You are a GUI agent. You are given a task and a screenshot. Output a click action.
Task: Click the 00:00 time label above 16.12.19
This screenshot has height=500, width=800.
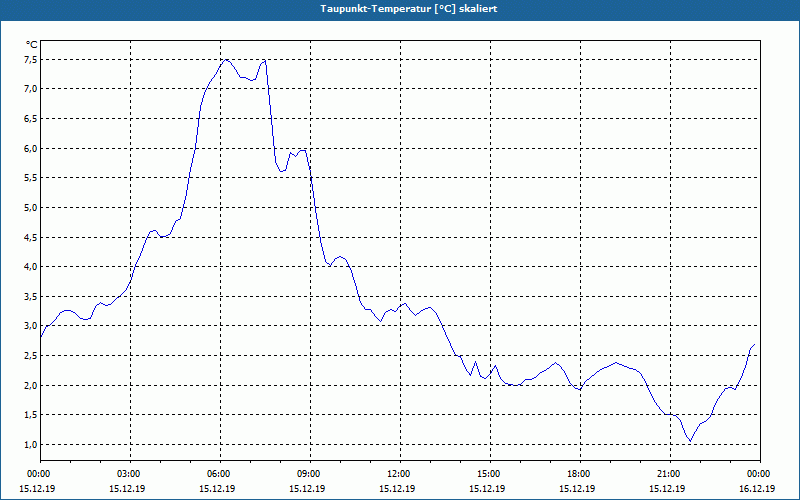pyautogui.click(x=759, y=474)
